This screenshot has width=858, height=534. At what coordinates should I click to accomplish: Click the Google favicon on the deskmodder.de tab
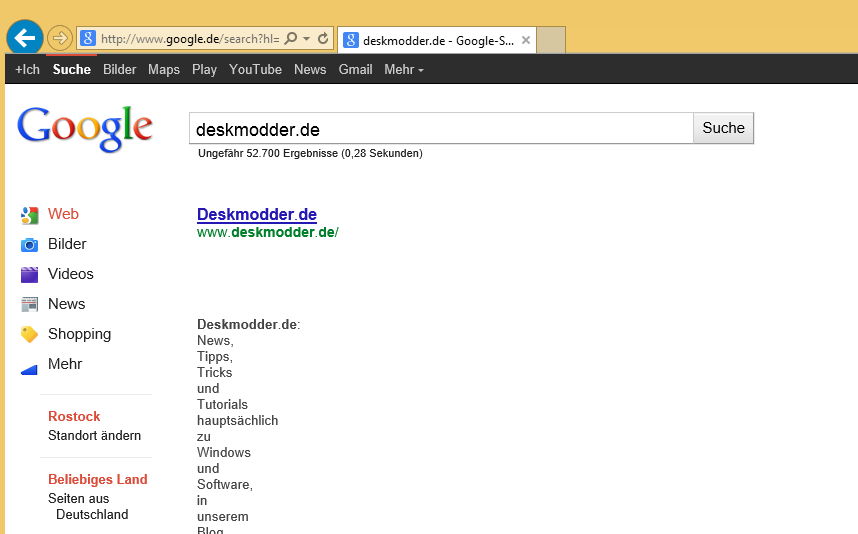[350, 40]
